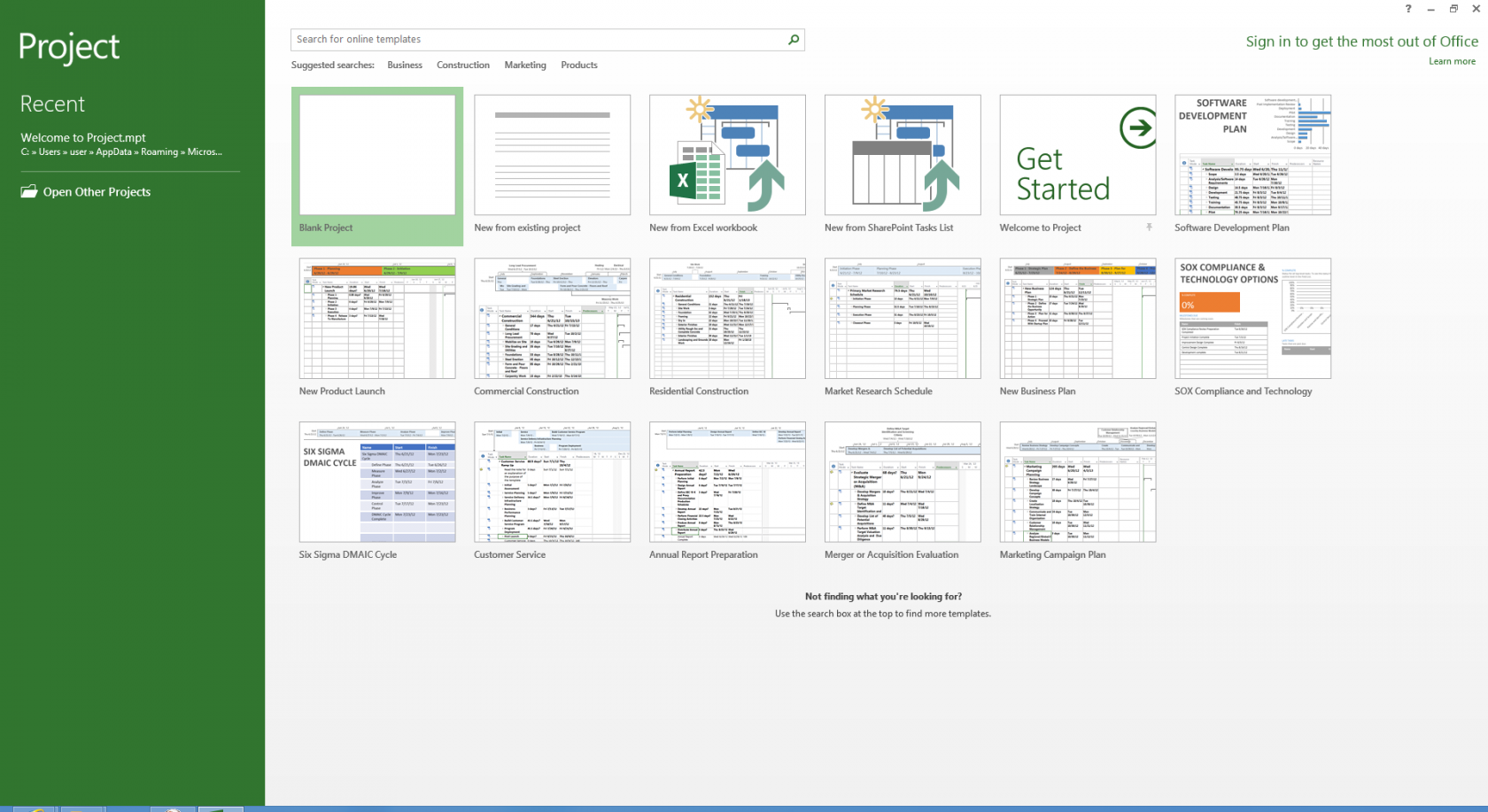Screen dimensions: 1488x812
Task: Open the Marketing Campaign Plan template
Action: (x=1077, y=481)
